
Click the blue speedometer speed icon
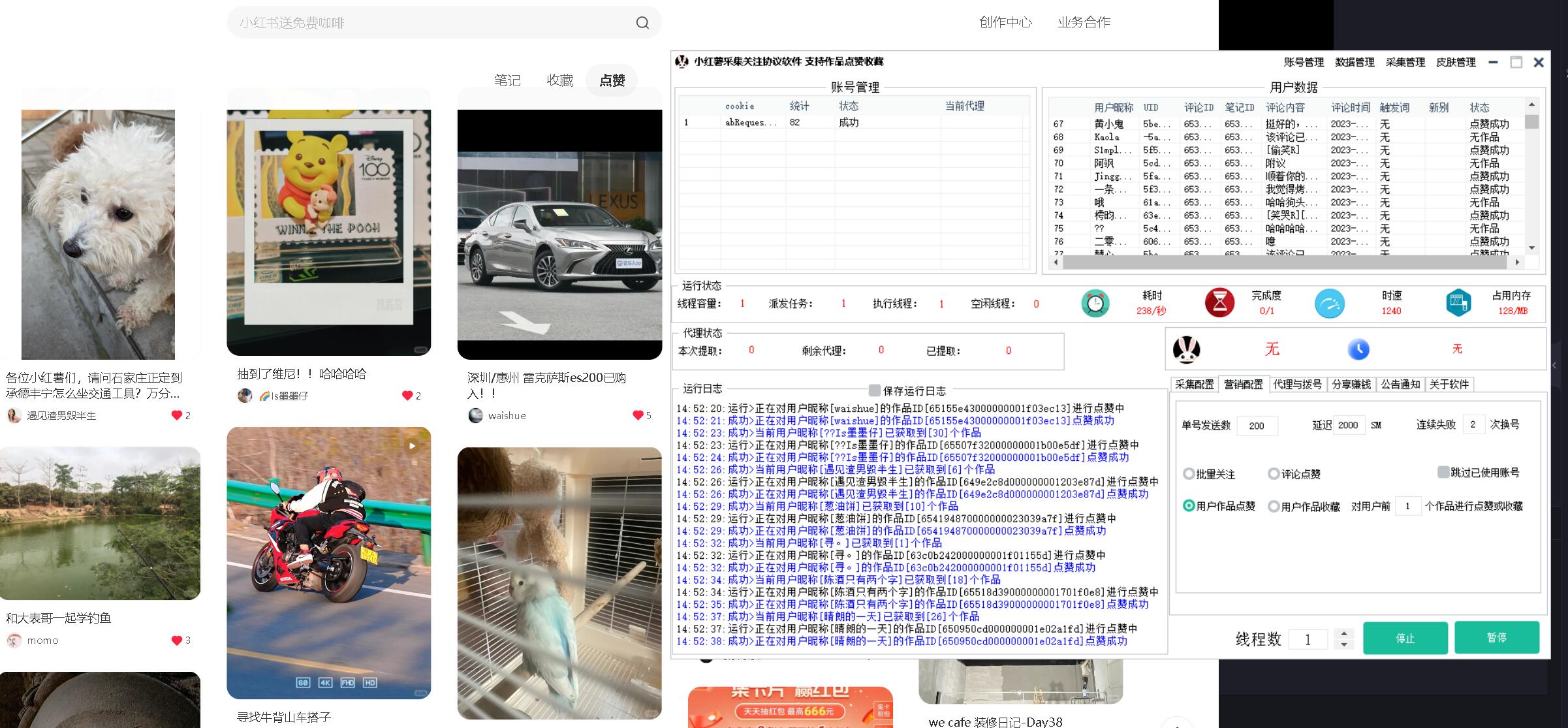coord(1329,304)
